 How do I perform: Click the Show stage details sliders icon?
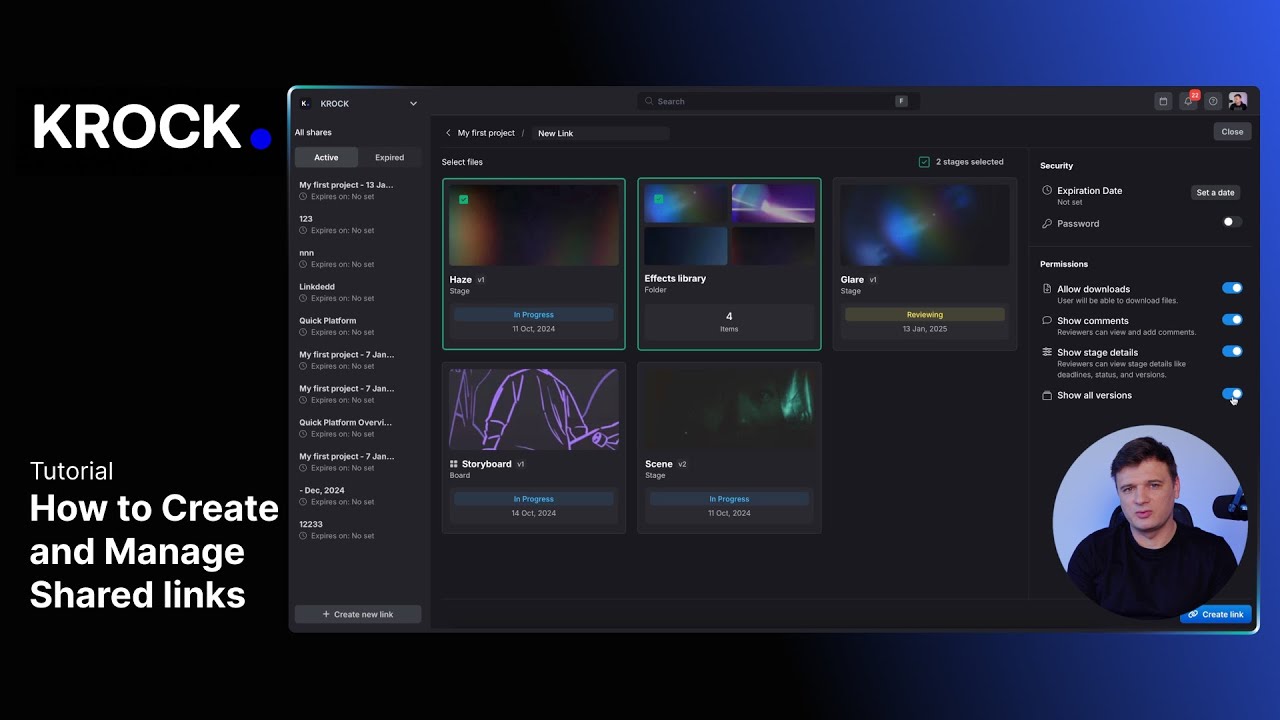1047,352
